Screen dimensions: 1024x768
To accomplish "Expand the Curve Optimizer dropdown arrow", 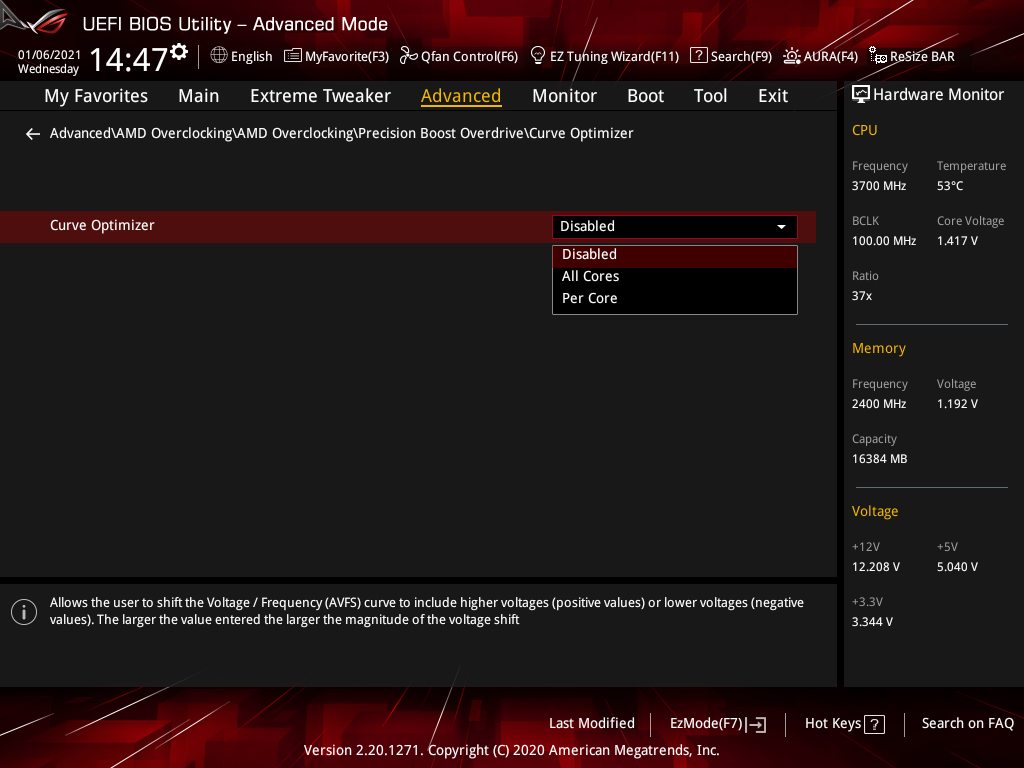I will 781,227.
